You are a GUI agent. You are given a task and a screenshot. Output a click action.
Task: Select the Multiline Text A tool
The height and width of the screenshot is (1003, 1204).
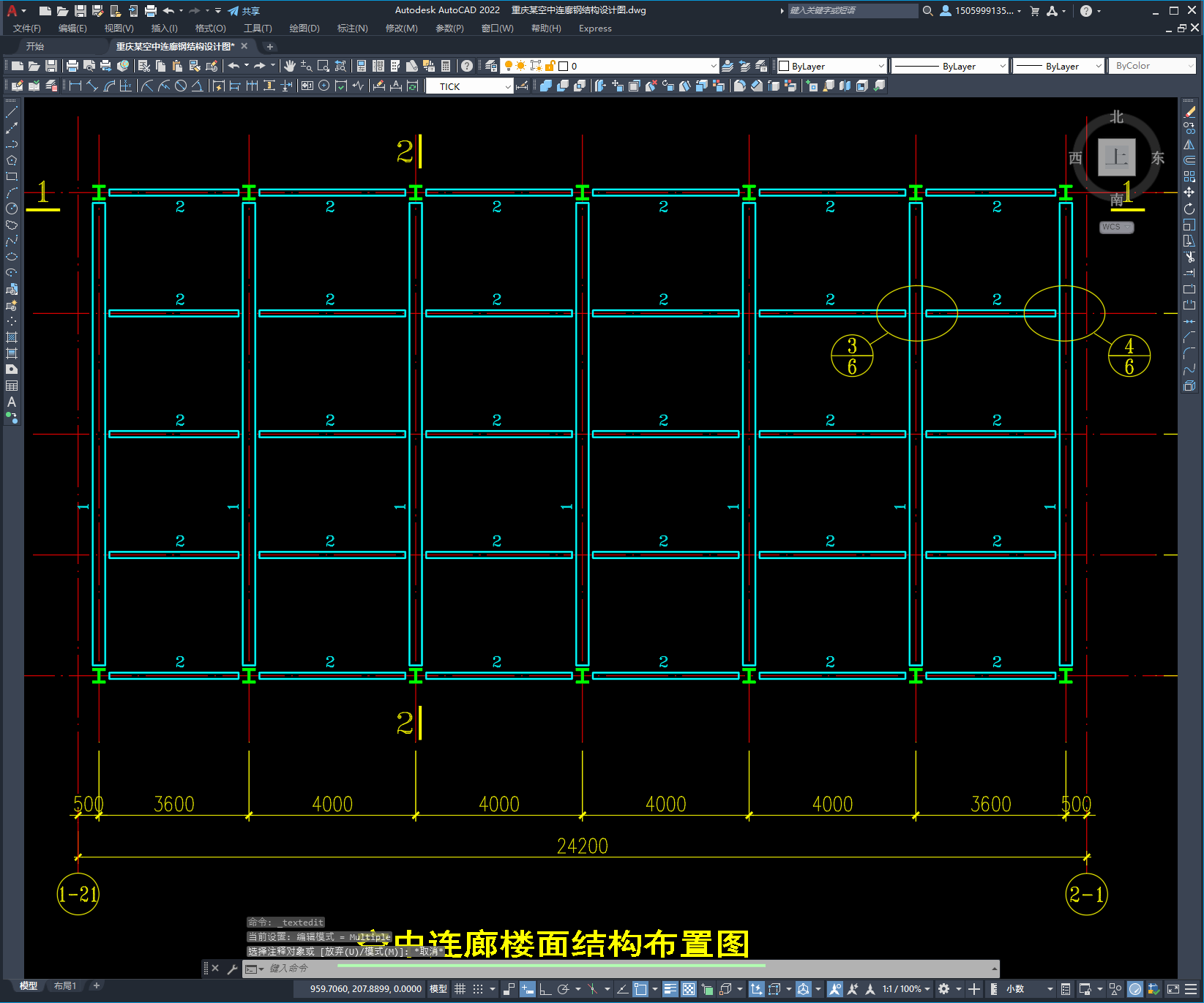[12, 402]
